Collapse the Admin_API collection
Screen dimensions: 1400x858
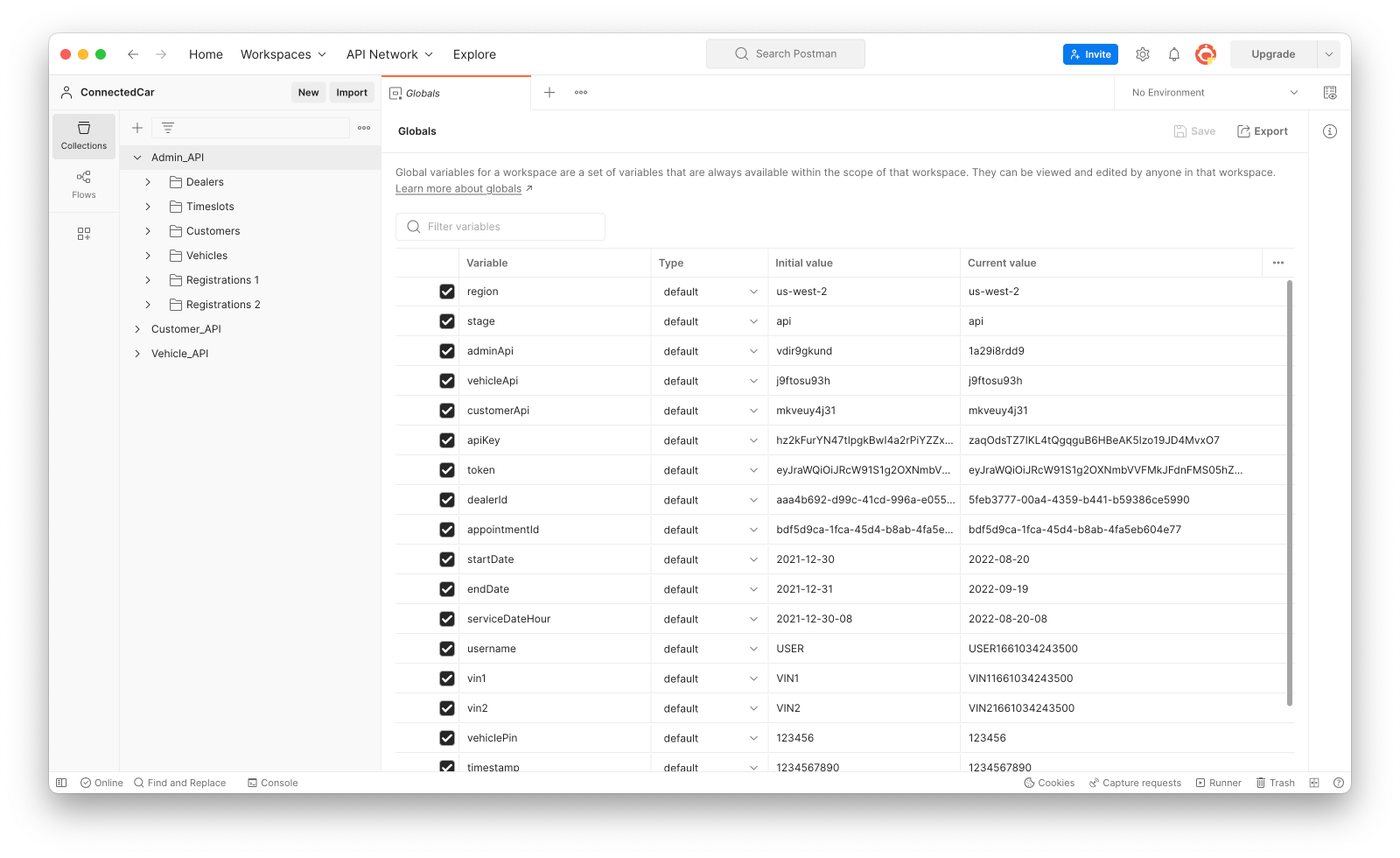pyautogui.click(x=137, y=158)
